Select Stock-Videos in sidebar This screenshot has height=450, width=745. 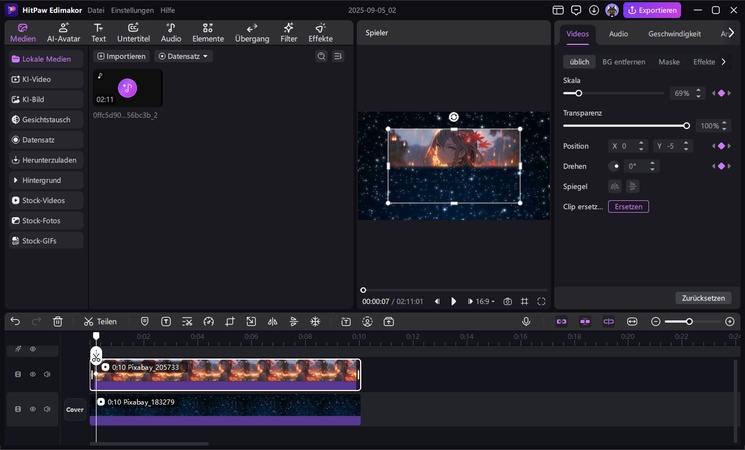(x=46, y=201)
